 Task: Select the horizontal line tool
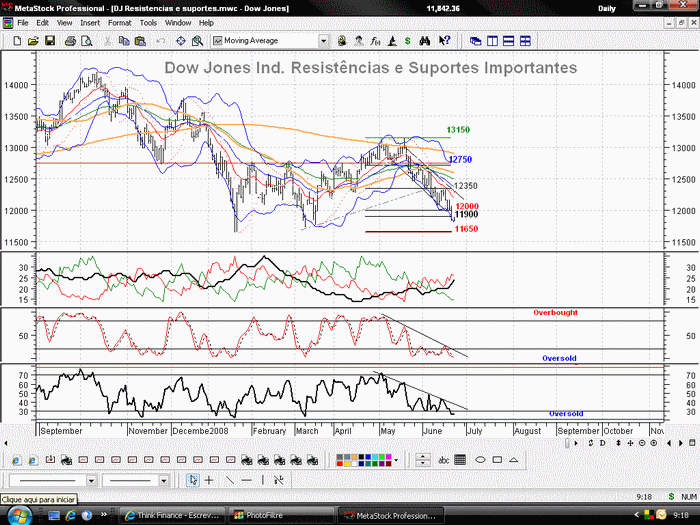click(x=246, y=480)
